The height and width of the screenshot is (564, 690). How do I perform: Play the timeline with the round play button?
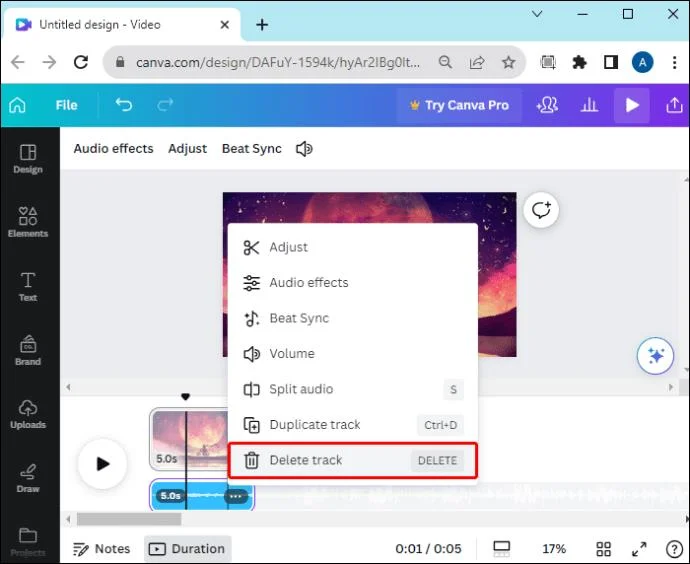pyautogui.click(x=103, y=463)
